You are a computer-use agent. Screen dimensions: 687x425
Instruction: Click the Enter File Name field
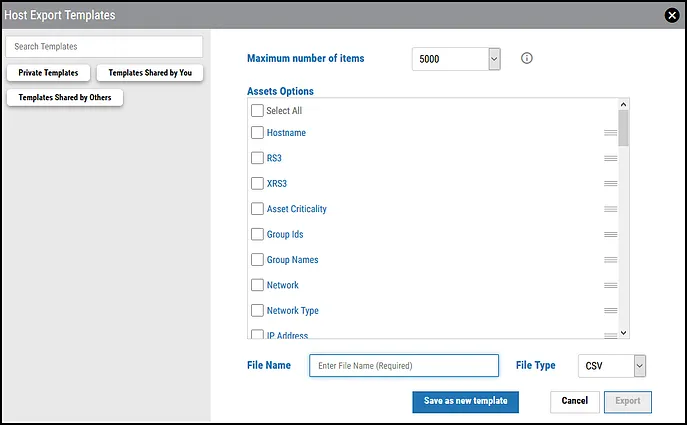404,366
